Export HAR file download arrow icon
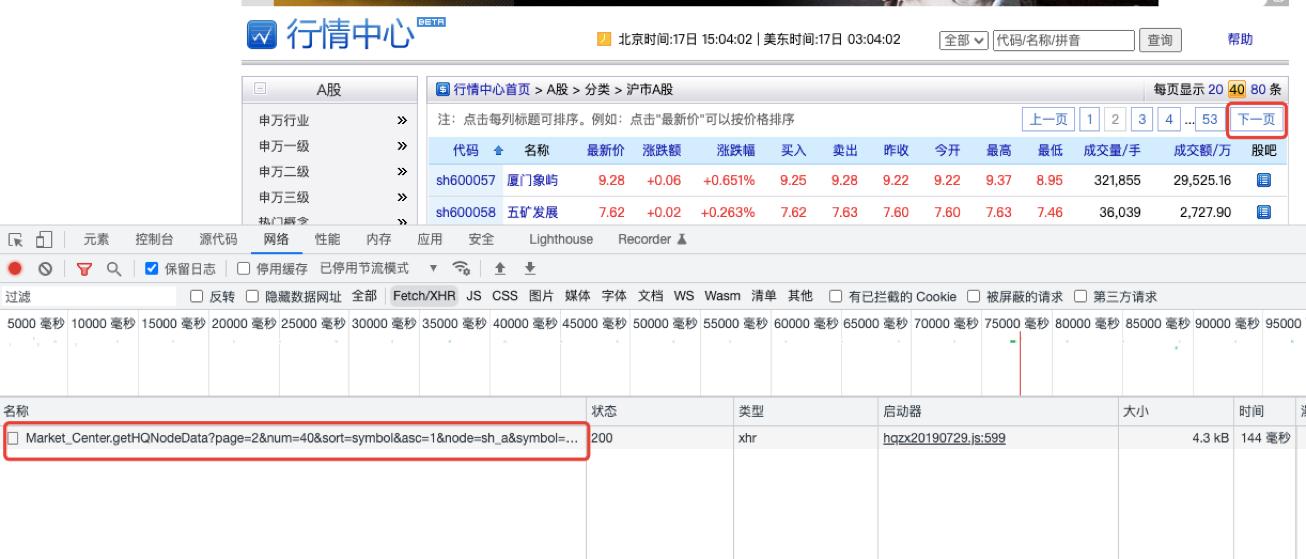 click(531, 268)
